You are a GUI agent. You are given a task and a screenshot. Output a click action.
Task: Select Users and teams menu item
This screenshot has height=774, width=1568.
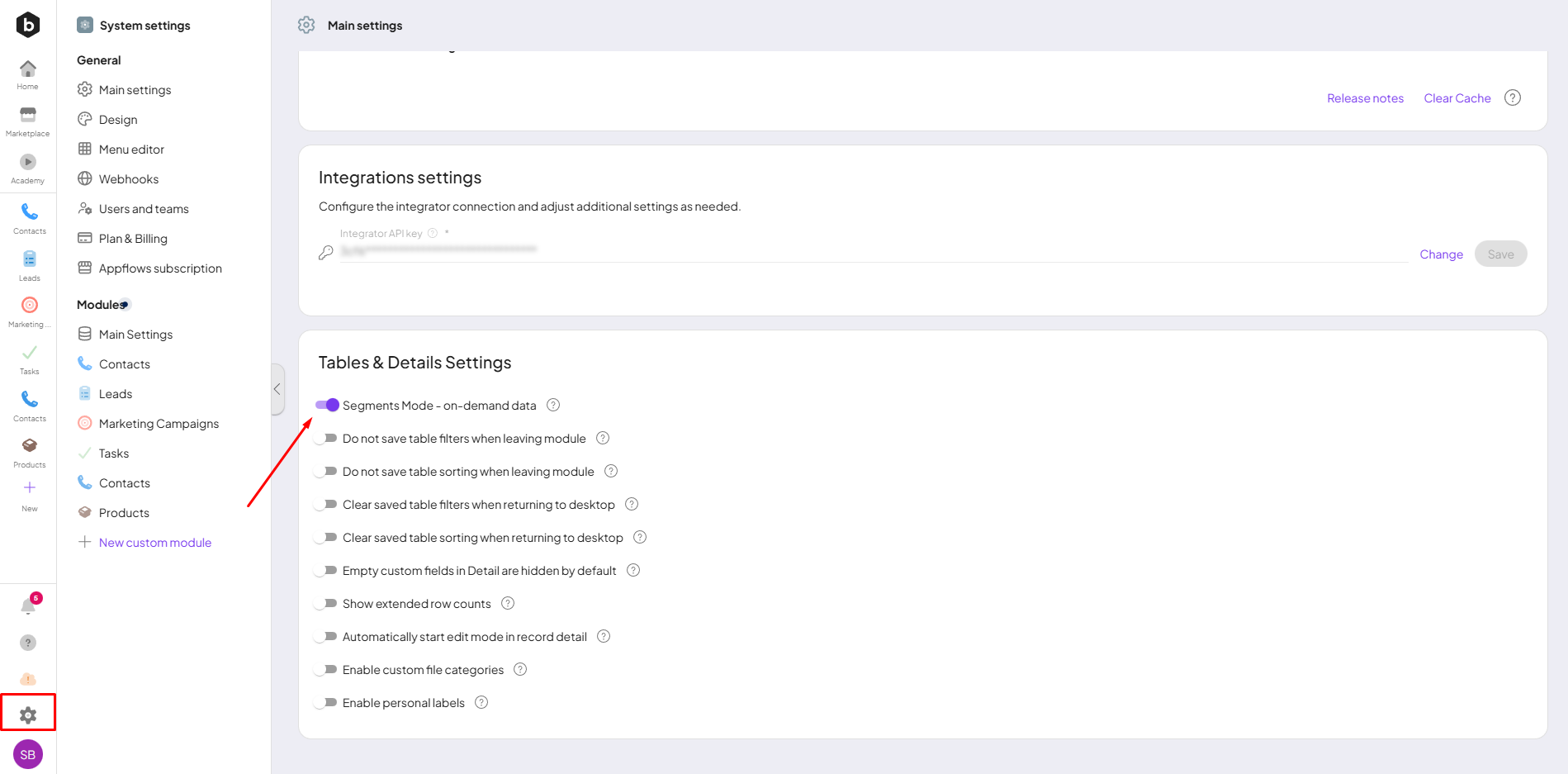tap(144, 209)
